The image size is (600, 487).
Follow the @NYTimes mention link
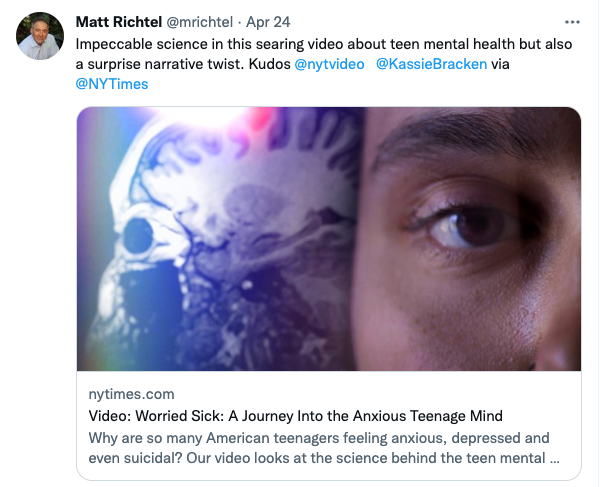(x=112, y=84)
